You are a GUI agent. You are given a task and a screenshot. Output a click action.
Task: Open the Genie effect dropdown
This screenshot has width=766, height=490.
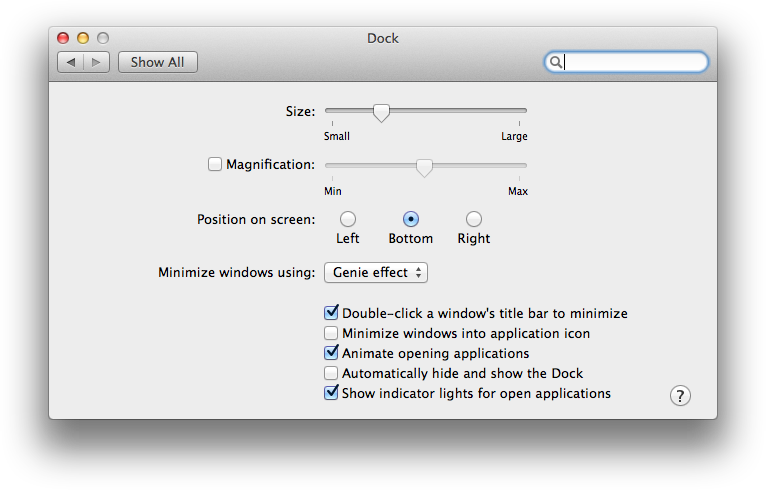(x=376, y=272)
